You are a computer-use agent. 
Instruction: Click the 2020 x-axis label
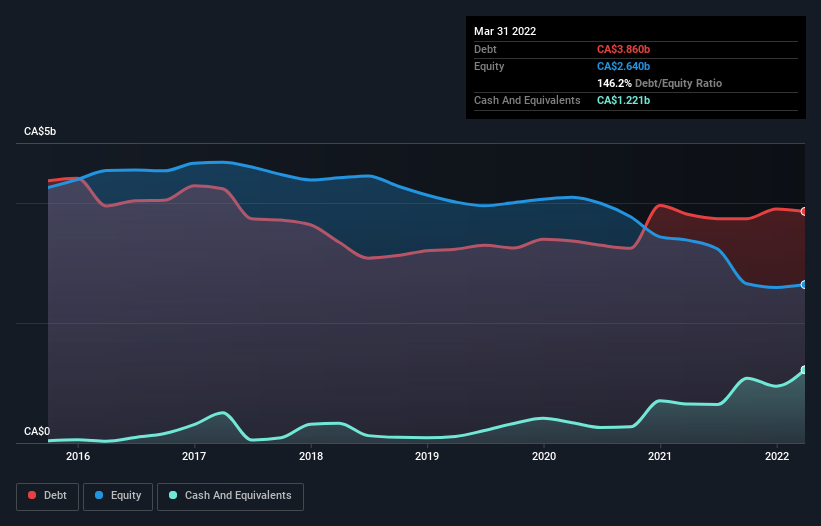[x=544, y=456]
